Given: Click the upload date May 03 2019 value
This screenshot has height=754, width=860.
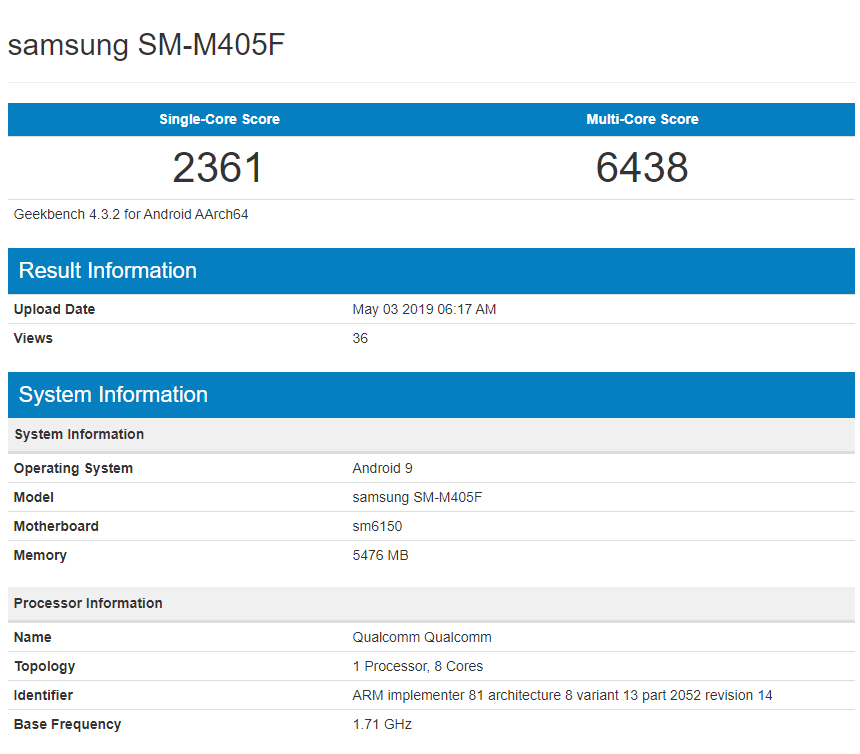Looking at the screenshot, I should coord(424,309).
